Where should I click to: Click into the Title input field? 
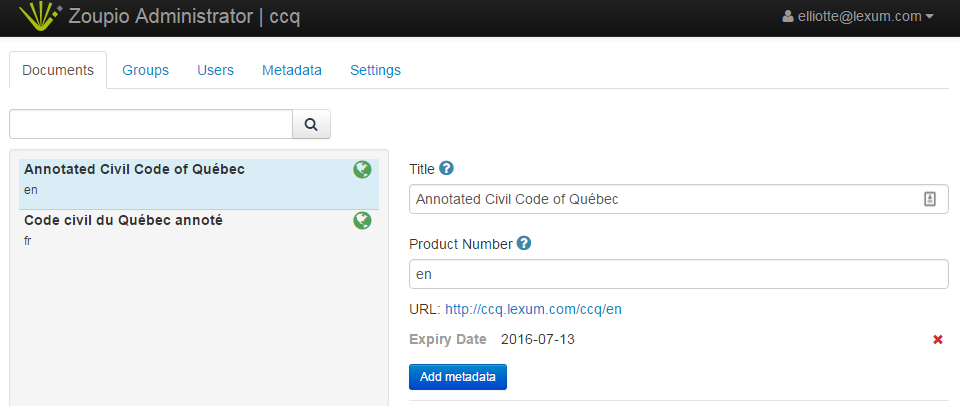[660, 199]
